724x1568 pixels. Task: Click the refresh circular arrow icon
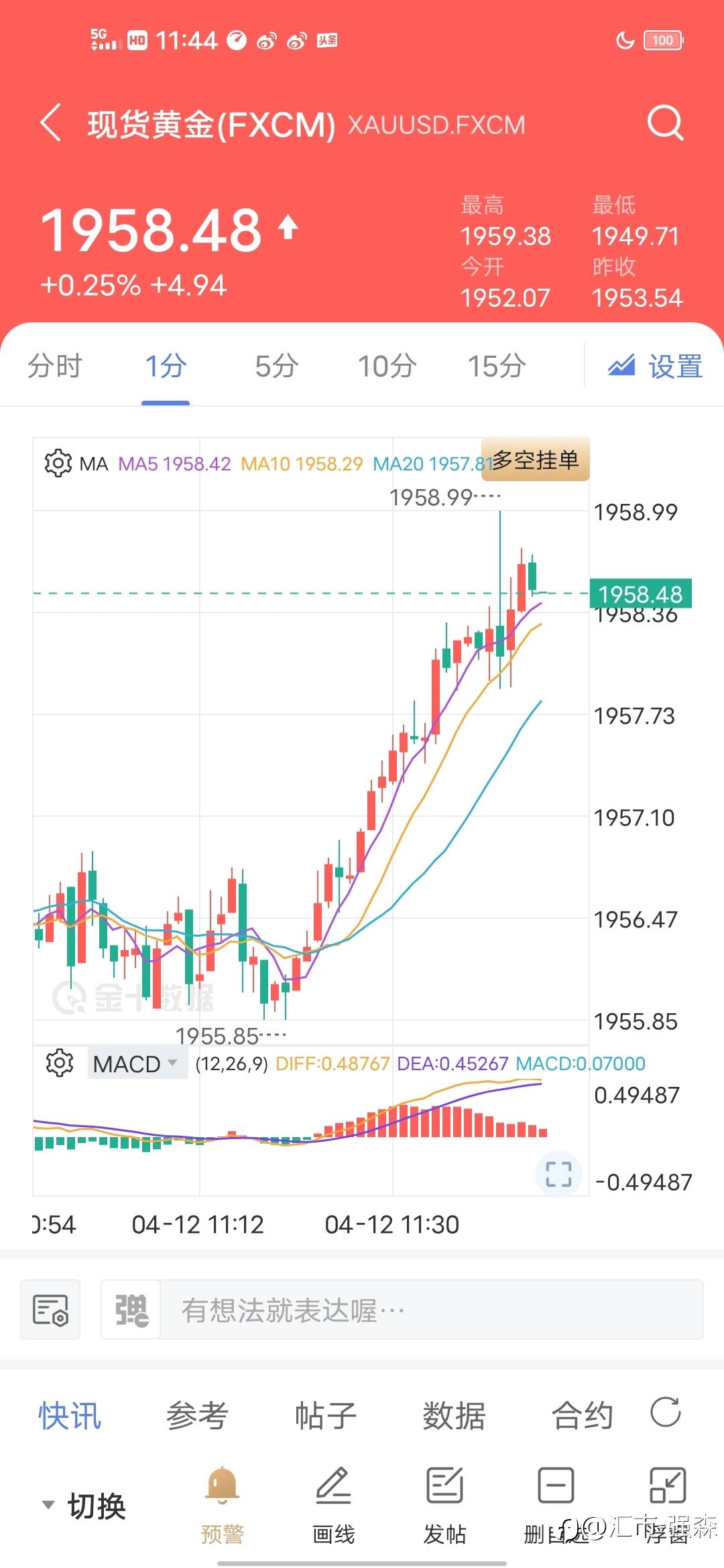[x=666, y=1413]
